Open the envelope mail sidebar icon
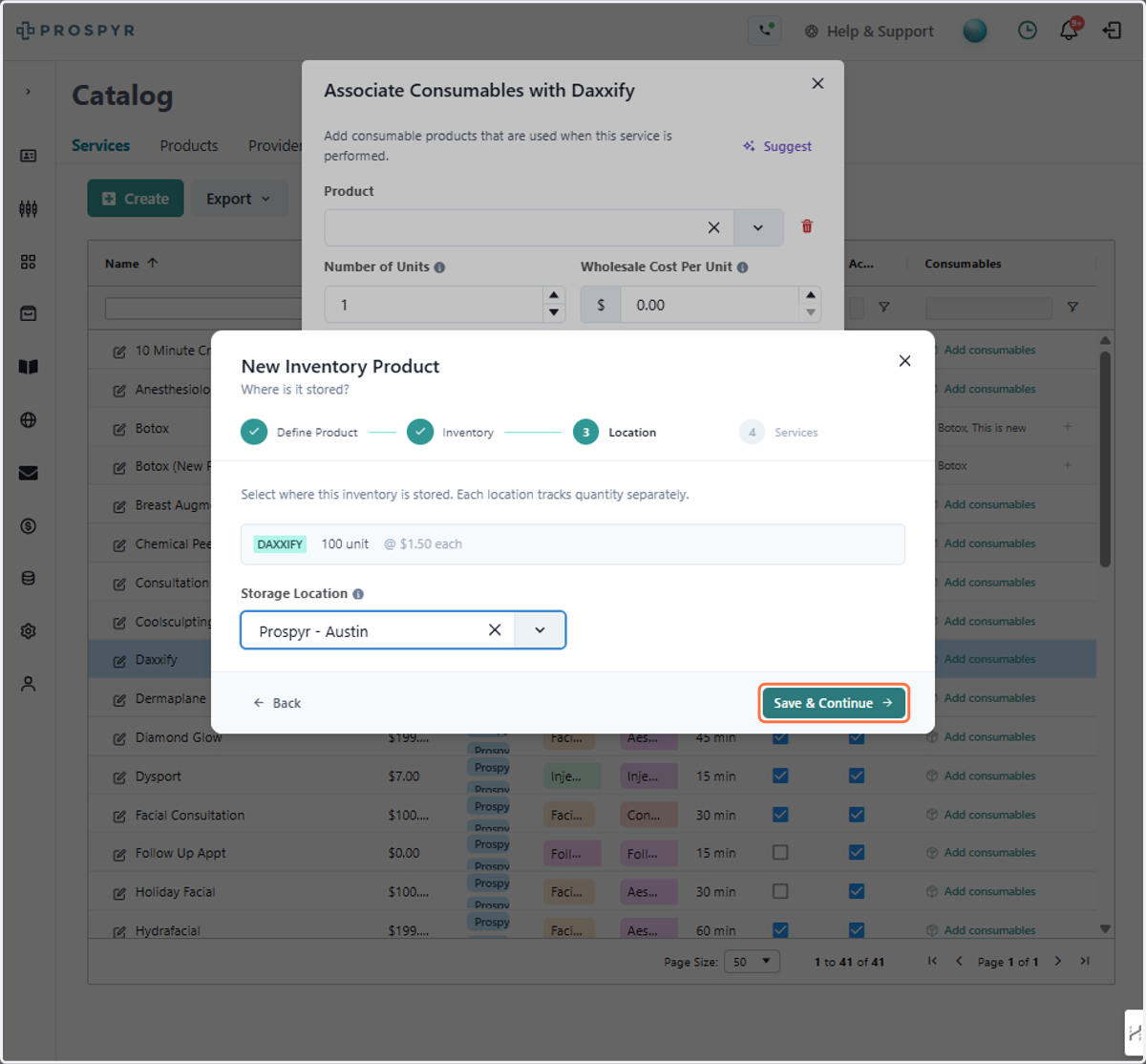This screenshot has height=1064, width=1146. tap(28, 473)
